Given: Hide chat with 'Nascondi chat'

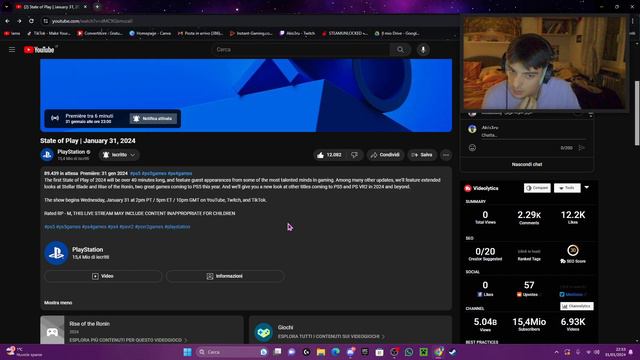Looking at the screenshot, I should [527, 164].
